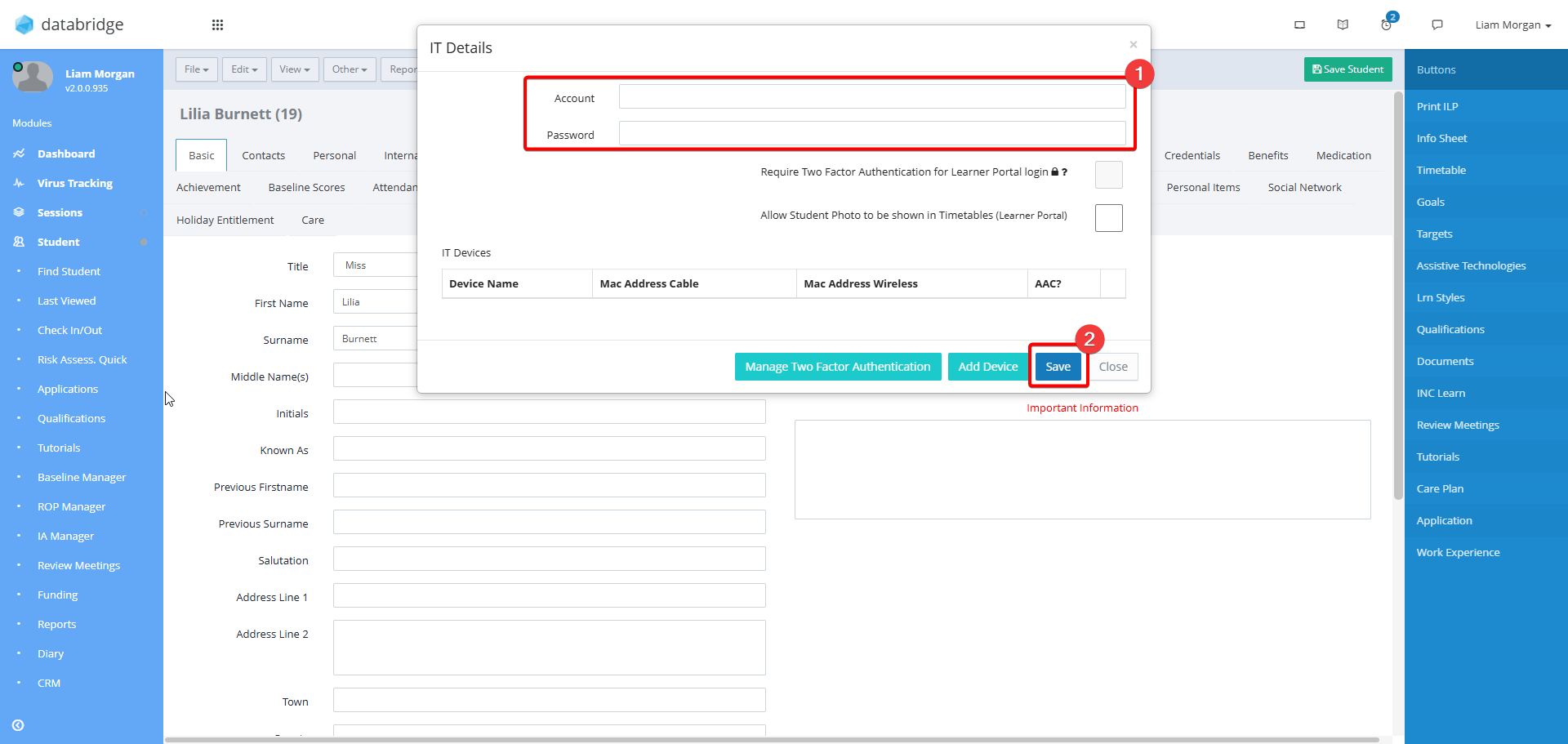
Task: Click the Add Device button
Action: point(988,367)
